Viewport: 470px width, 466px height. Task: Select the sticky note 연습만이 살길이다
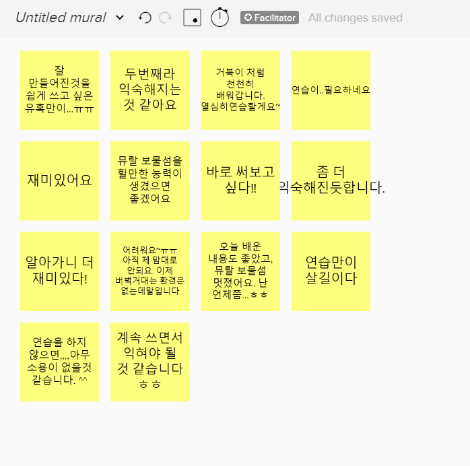point(331,271)
